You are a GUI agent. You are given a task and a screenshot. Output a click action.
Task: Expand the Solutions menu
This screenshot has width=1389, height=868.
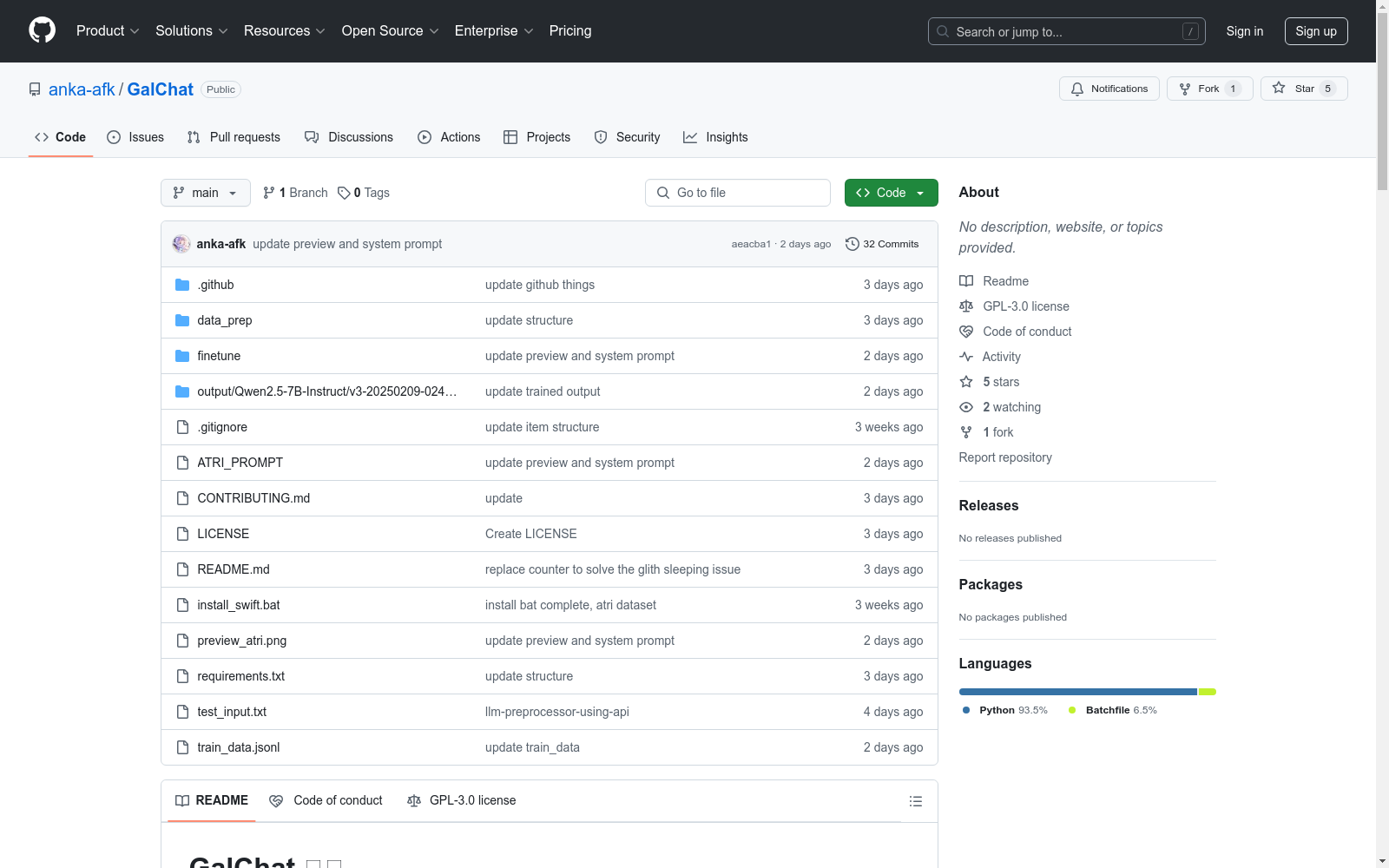[192, 30]
